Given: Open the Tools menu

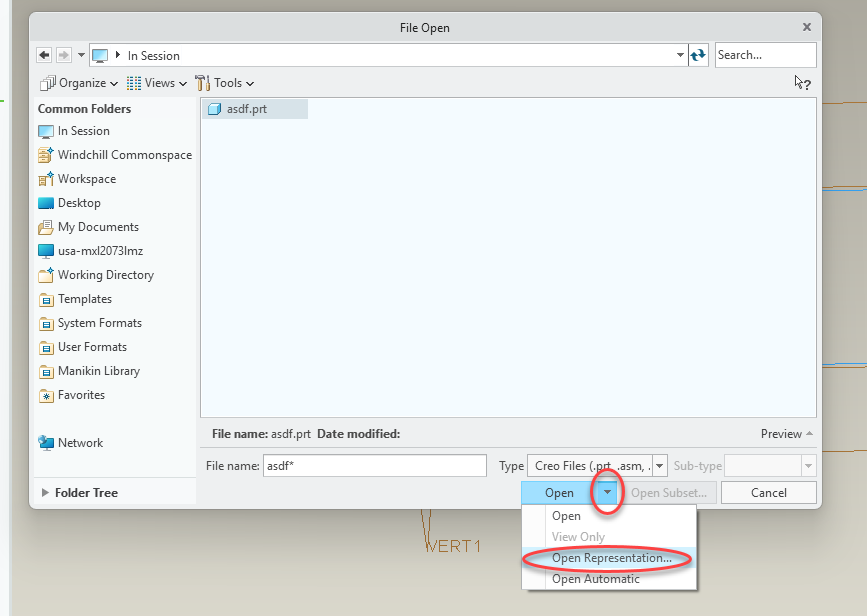Looking at the screenshot, I should [224, 83].
